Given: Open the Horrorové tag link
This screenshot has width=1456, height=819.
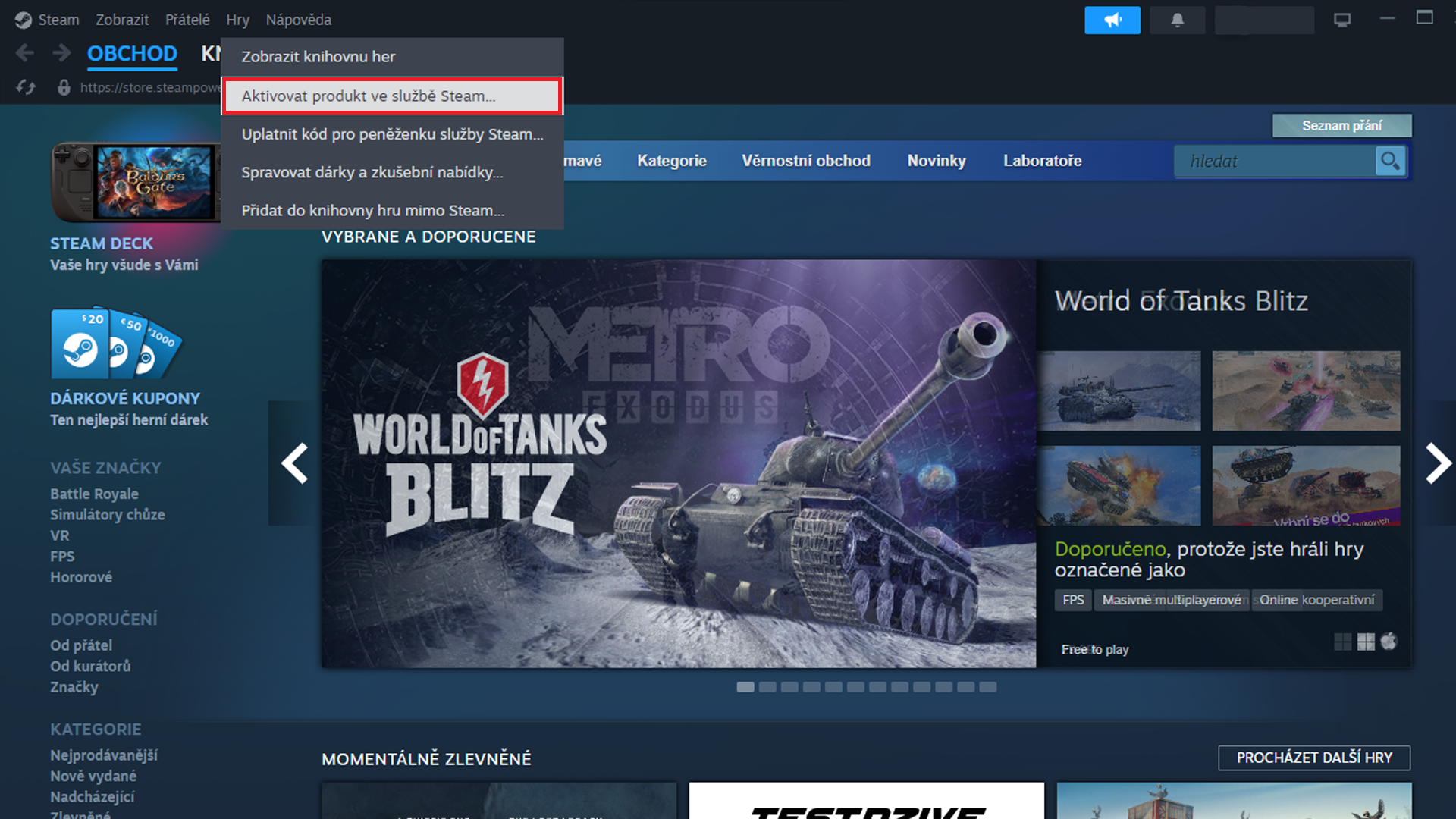Looking at the screenshot, I should (x=81, y=577).
